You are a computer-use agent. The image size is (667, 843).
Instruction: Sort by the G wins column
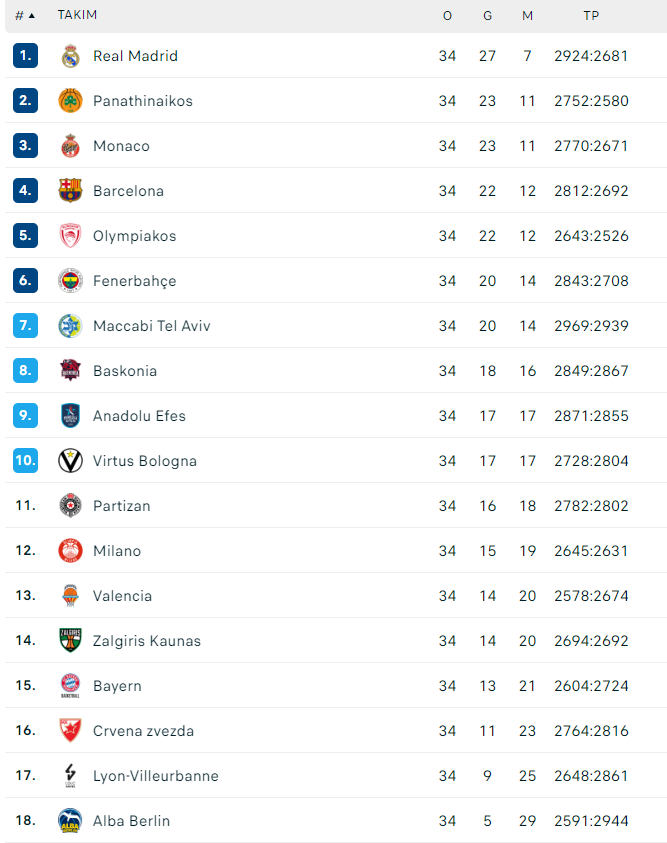click(x=487, y=16)
